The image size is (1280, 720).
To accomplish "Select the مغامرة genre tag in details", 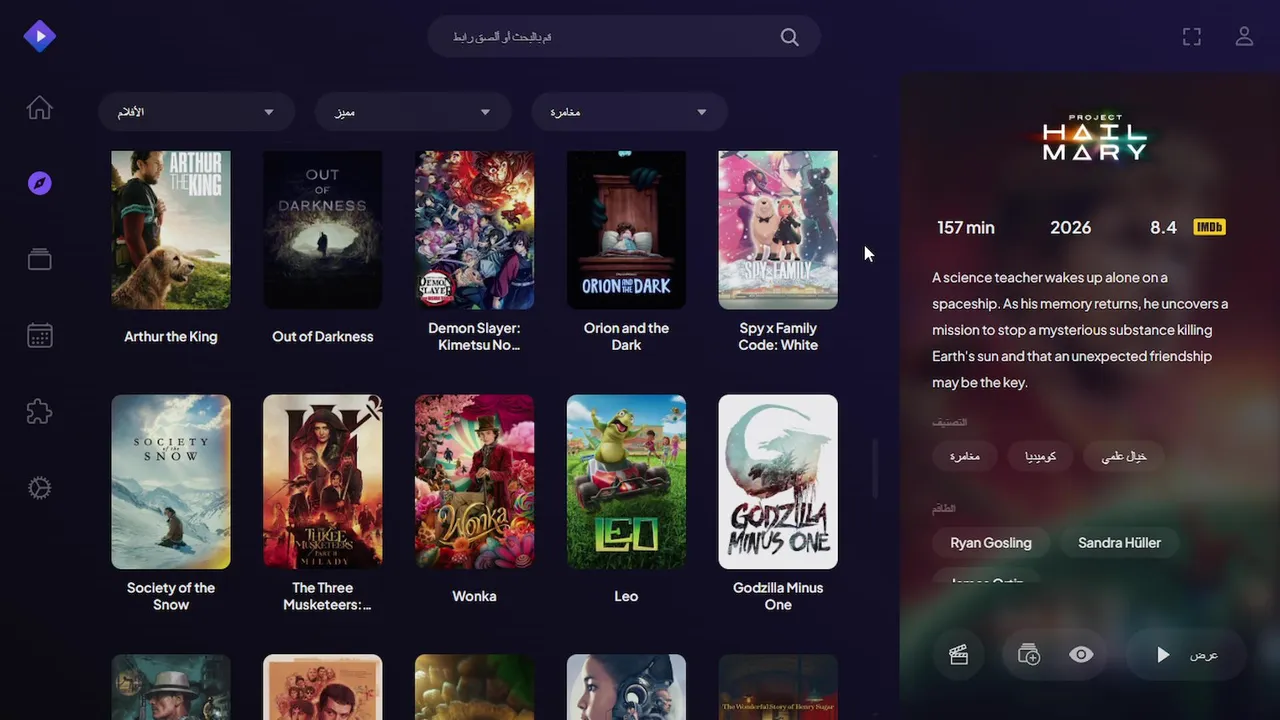I will [965, 456].
